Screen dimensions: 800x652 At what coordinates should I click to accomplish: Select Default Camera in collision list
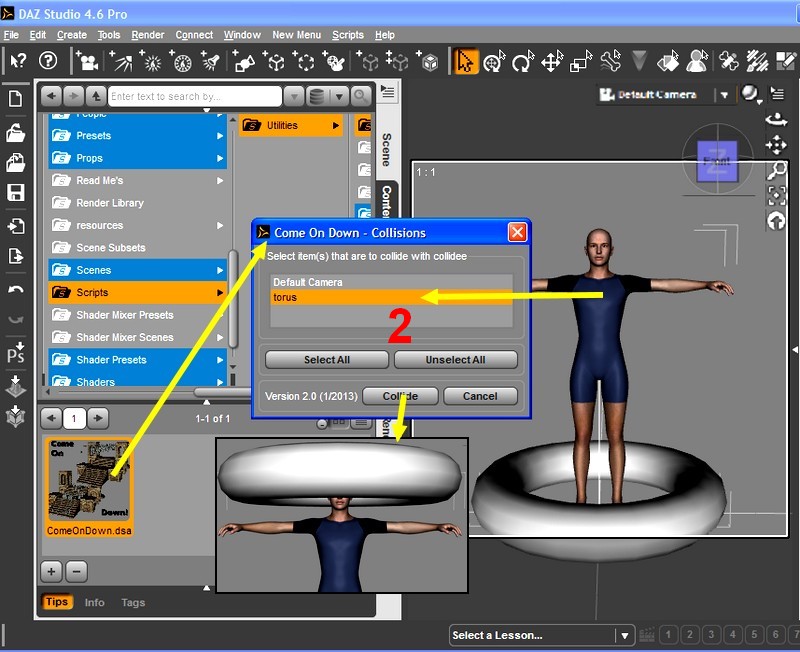click(x=391, y=282)
